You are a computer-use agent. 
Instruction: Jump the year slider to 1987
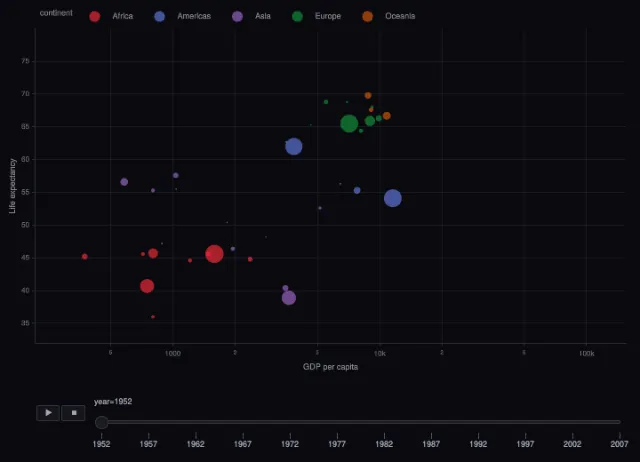tap(431, 444)
